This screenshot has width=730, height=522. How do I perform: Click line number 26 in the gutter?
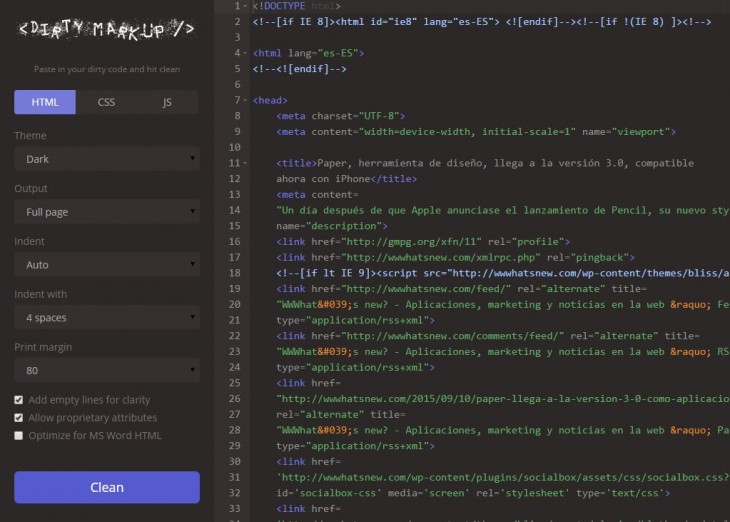[235, 399]
